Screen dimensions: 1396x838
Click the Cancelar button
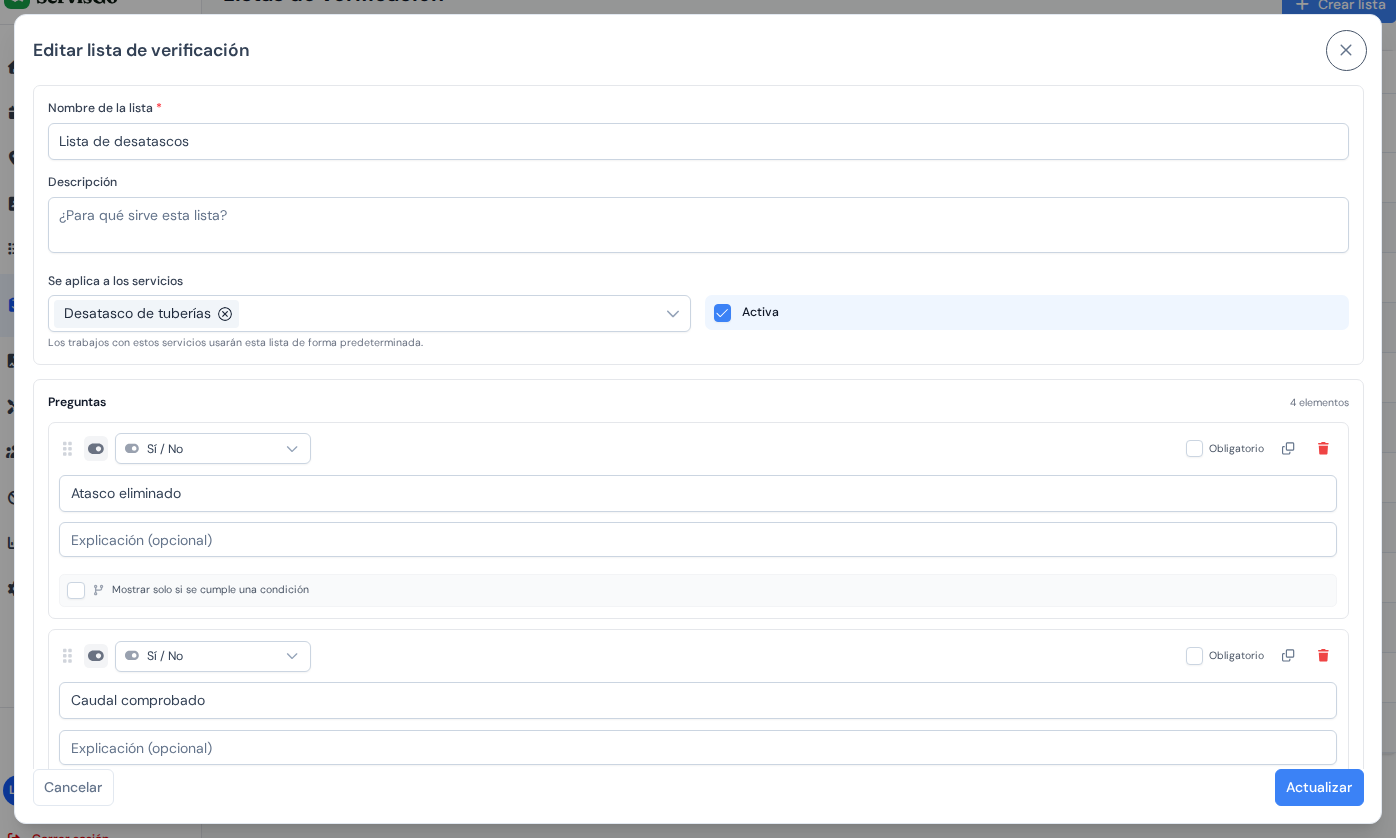click(x=73, y=787)
